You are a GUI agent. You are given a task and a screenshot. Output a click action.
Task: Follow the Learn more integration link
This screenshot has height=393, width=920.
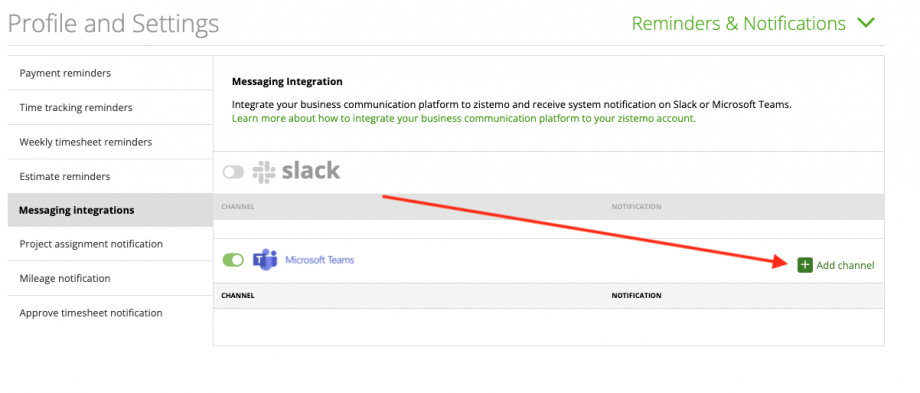pos(464,118)
